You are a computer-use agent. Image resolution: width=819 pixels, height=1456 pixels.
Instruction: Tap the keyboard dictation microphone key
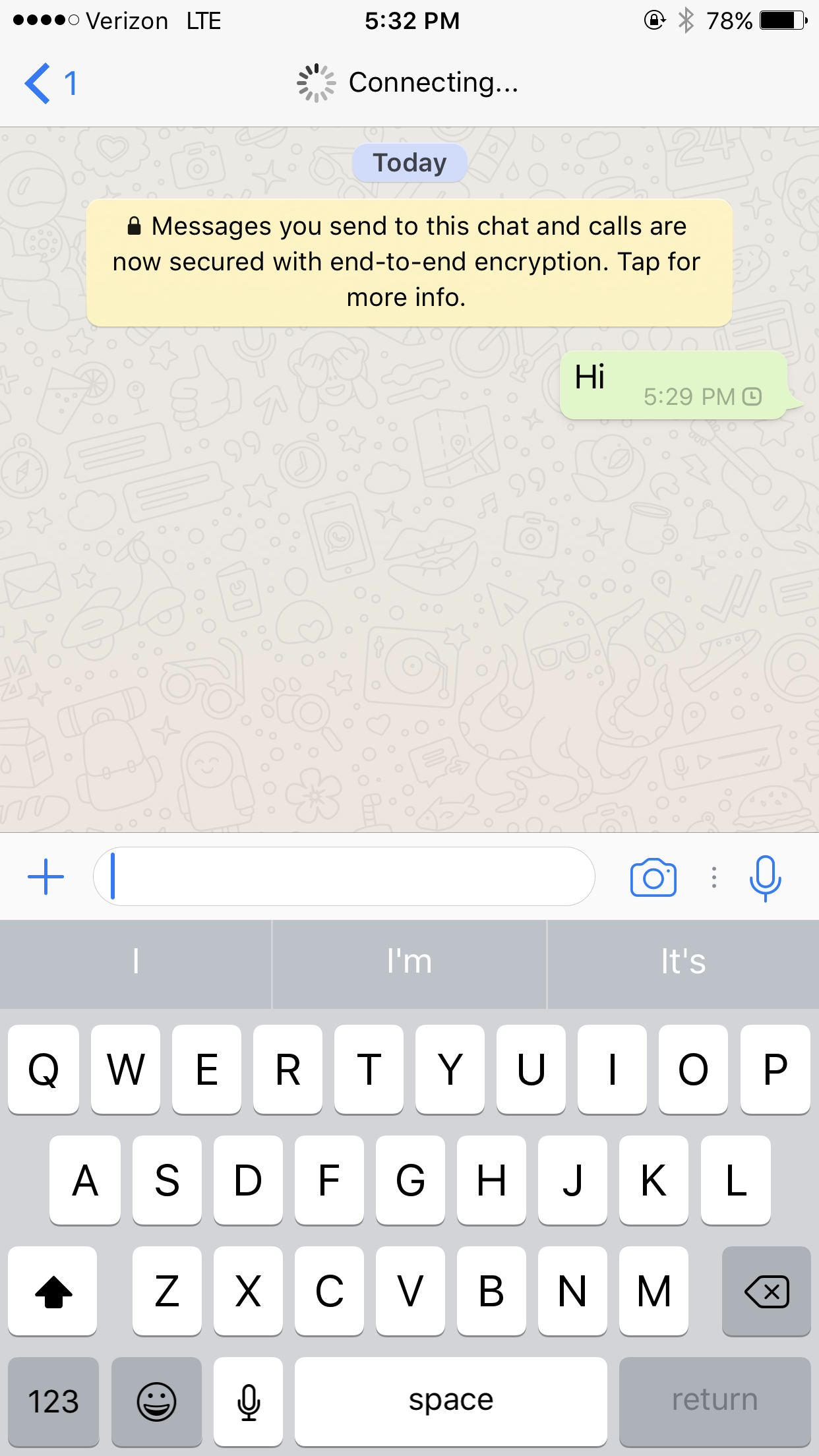coord(249,1401)
